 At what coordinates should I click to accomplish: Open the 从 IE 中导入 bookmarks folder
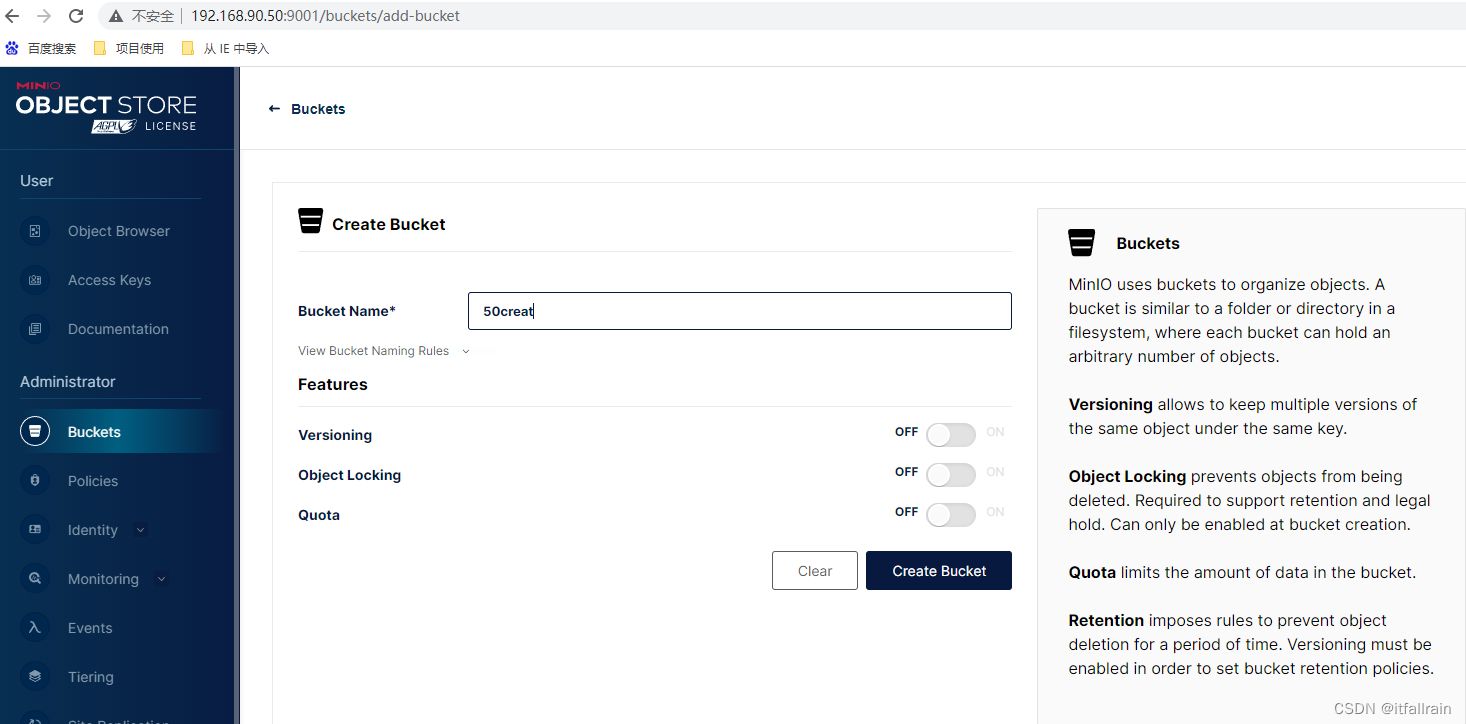[225, 48]
